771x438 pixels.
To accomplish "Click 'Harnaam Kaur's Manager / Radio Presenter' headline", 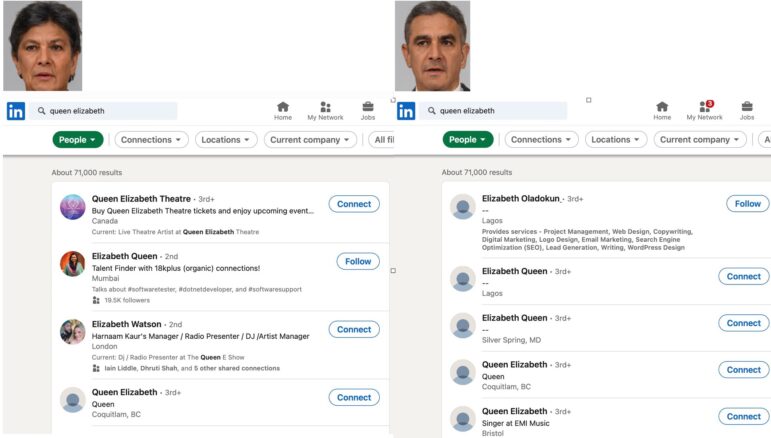I will 201,336.
